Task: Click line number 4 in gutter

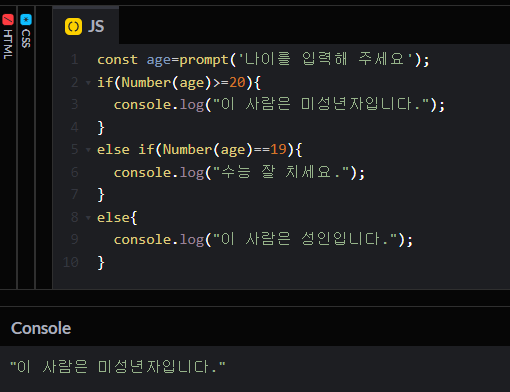Action: (x=75, y=127)
